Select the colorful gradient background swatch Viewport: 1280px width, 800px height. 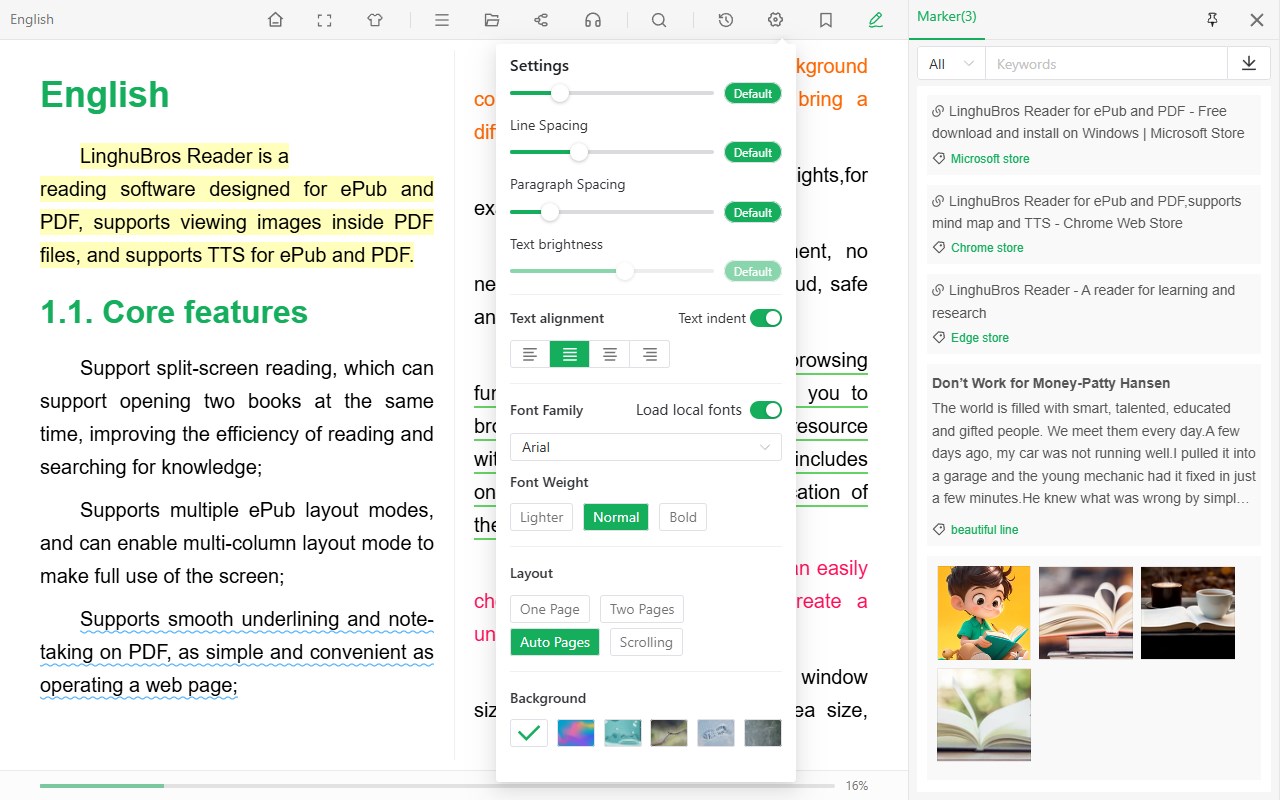pos(576,733)
